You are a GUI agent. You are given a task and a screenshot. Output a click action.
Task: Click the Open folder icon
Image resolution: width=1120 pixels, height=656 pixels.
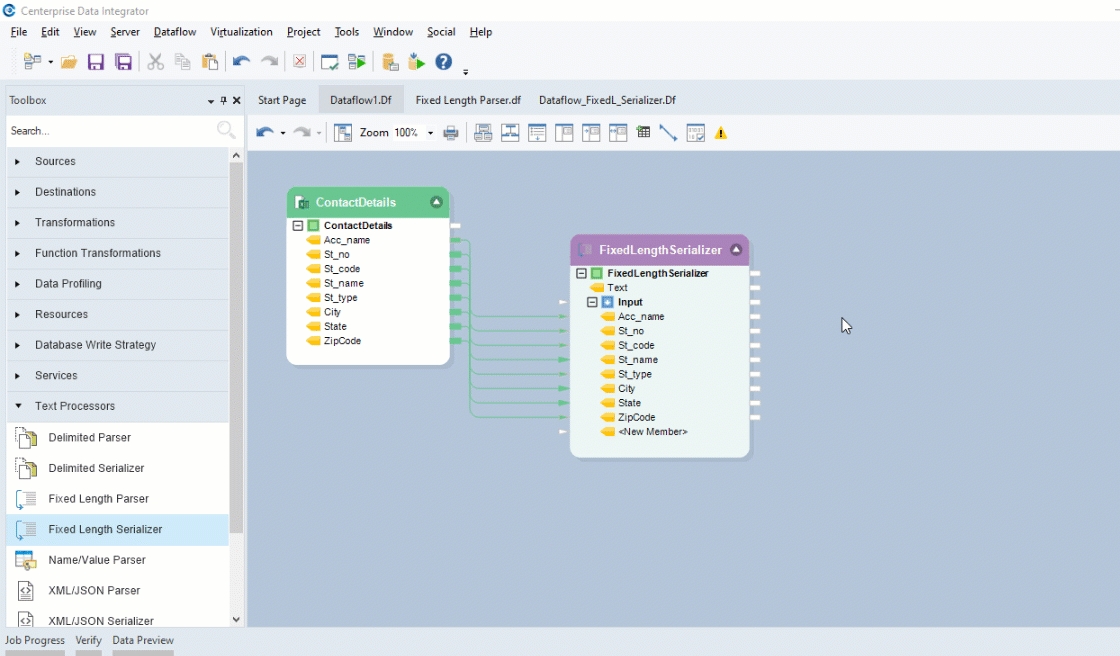coord(69,62)
